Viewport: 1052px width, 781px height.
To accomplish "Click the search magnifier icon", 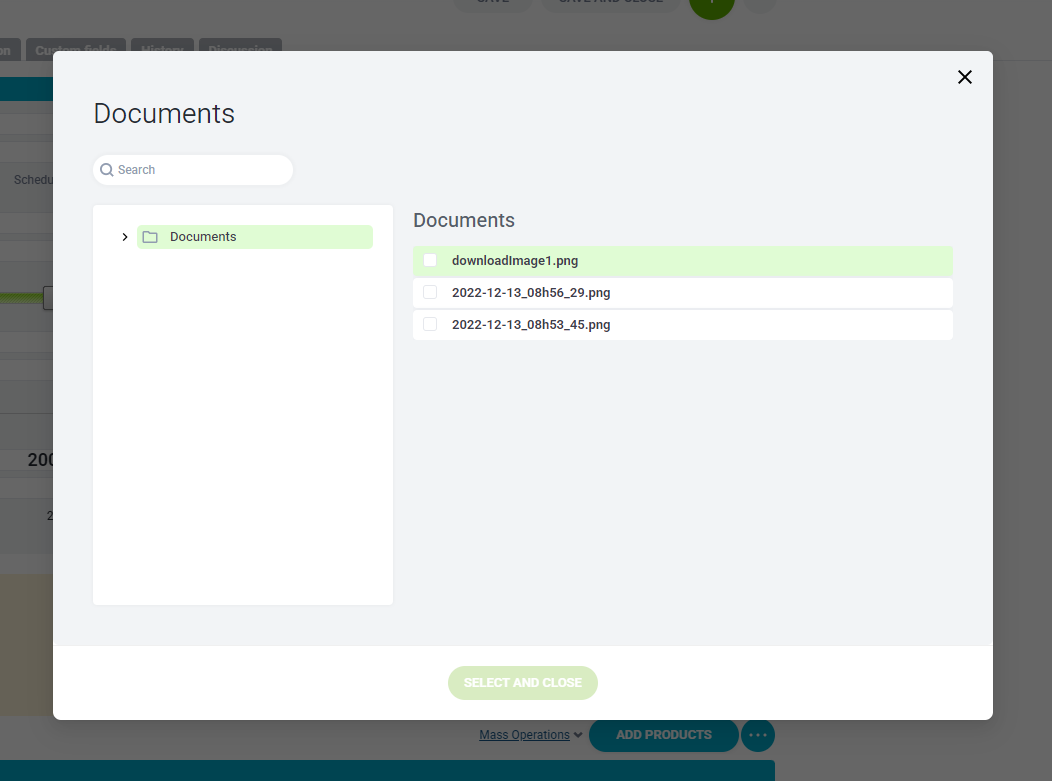I will tap(106, 170).
